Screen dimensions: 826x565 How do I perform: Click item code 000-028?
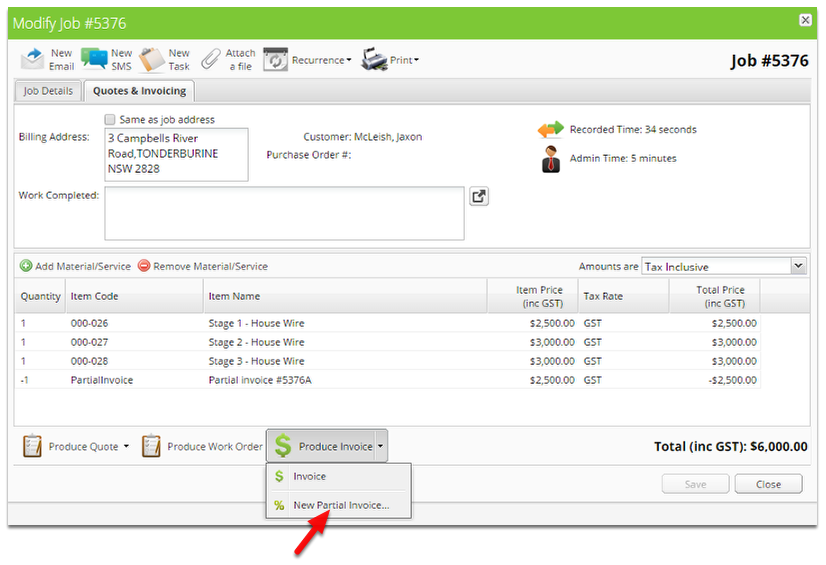(90, 361)
